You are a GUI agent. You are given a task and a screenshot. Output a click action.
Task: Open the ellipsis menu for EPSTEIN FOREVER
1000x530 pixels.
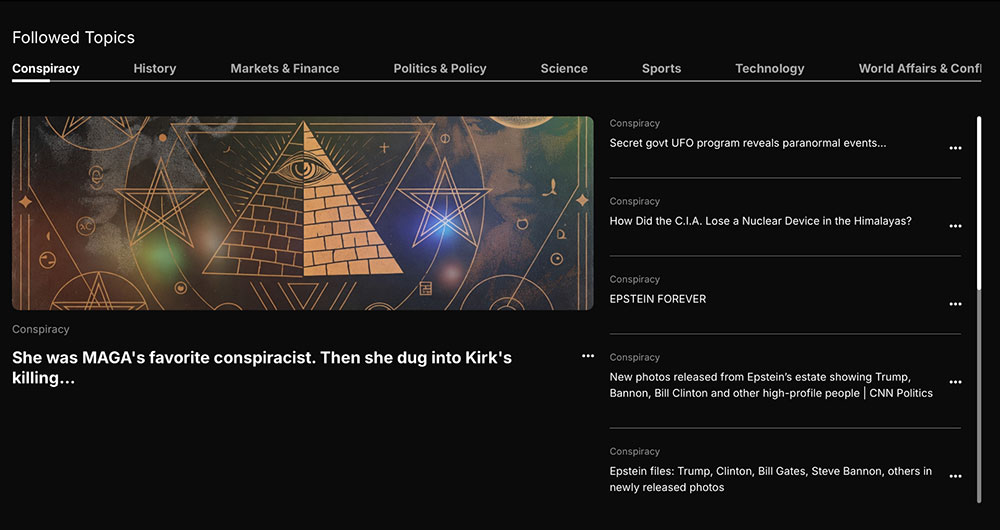pos(955,304)
